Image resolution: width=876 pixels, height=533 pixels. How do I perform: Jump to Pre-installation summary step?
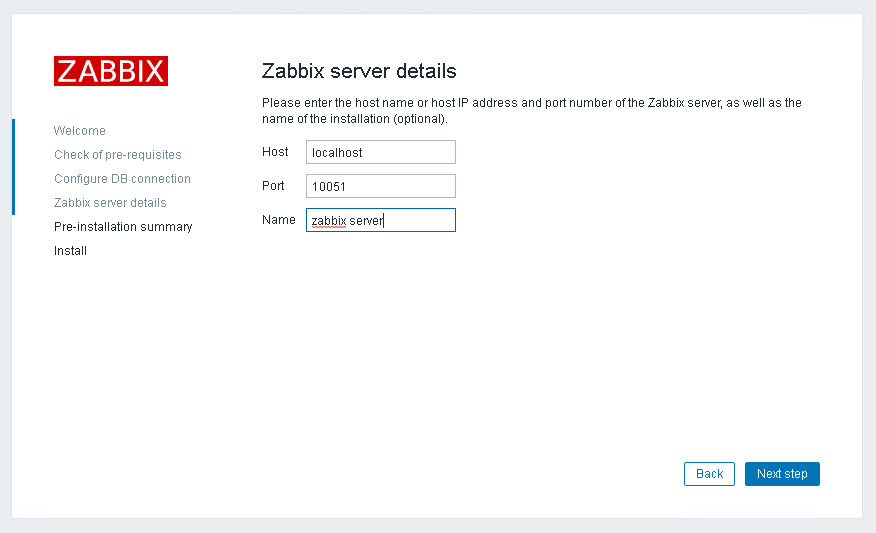click(x=123, y=227)
